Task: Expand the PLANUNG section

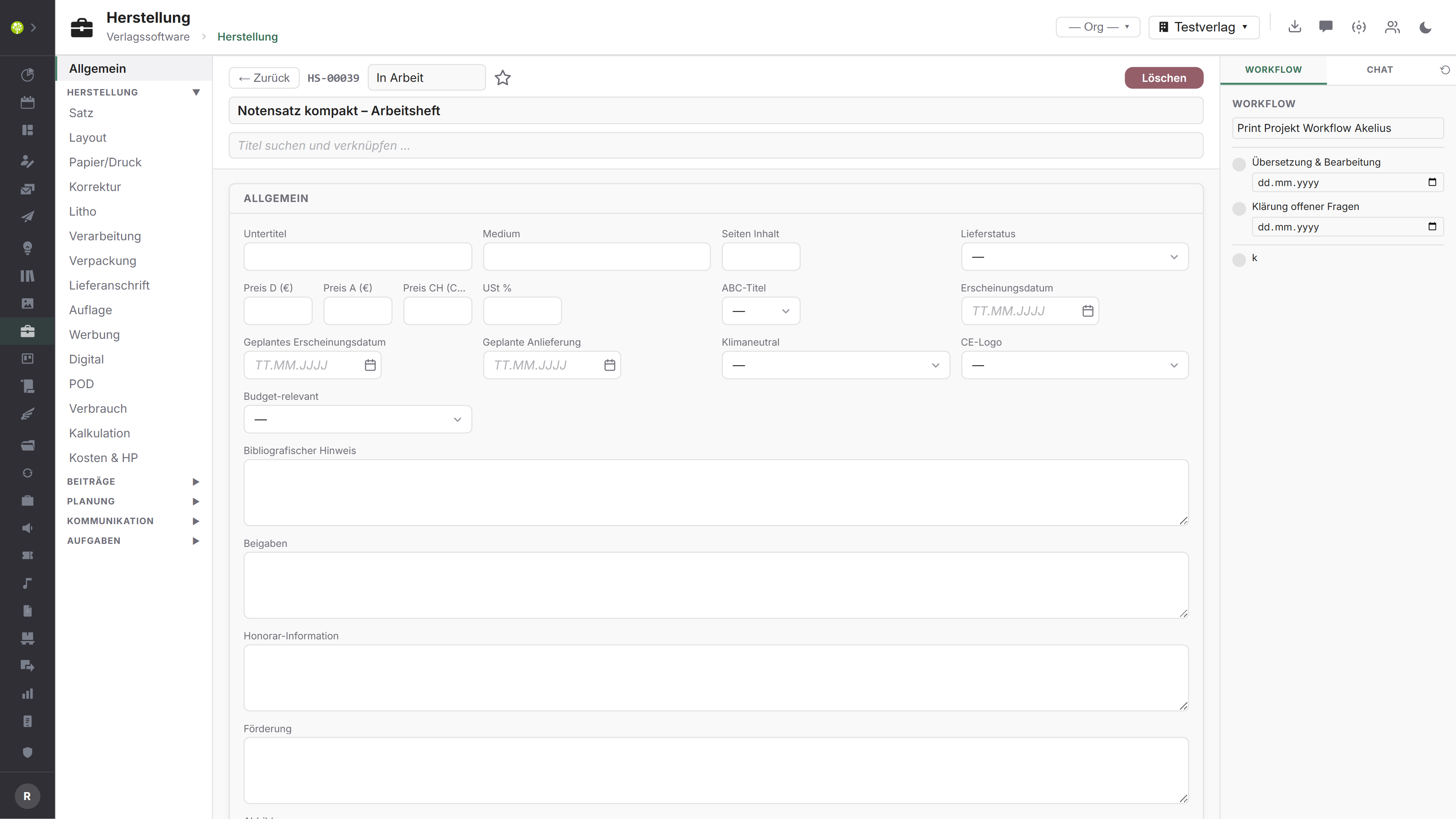Action: pos(133,501)
